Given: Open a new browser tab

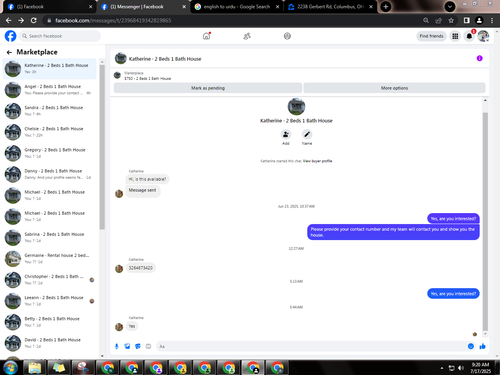Looking at the screenshot, I should tap(386, 7).
